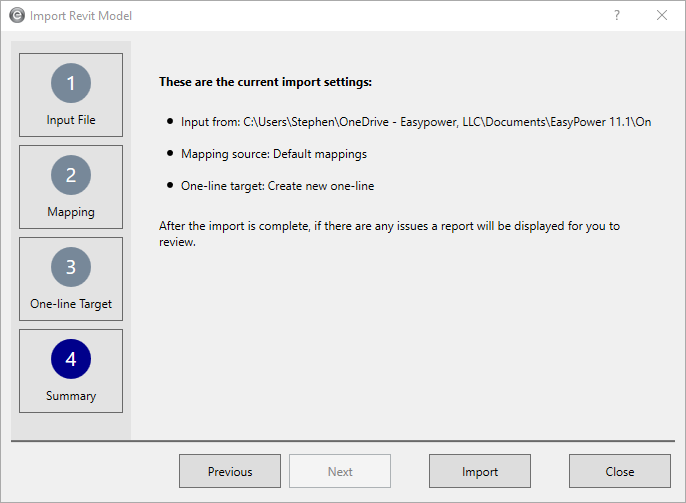This screenshot has height=503, width=686.
Task: Open the One-line Target step label
Action: (x=71, y=304)
